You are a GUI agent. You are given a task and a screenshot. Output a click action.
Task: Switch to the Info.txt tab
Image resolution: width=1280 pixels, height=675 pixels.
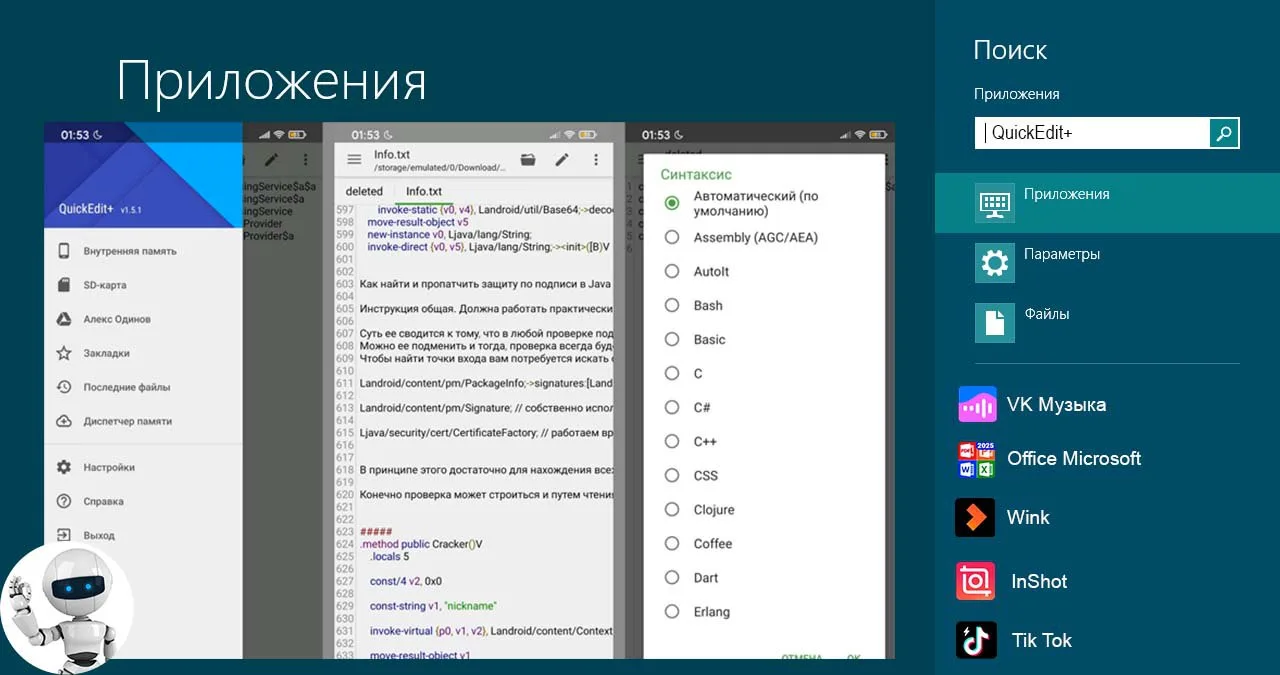coord(424,191)
